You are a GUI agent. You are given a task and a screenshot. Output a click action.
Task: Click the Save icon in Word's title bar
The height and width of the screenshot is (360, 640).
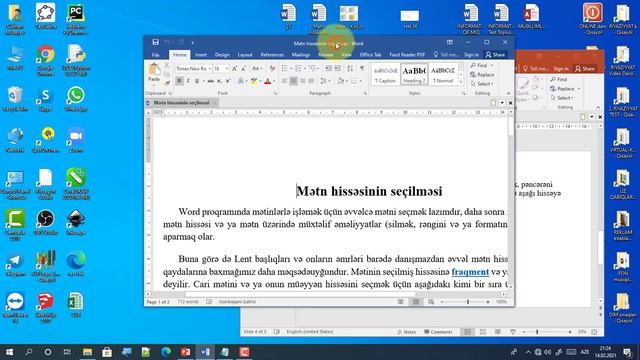pos(156,42)
